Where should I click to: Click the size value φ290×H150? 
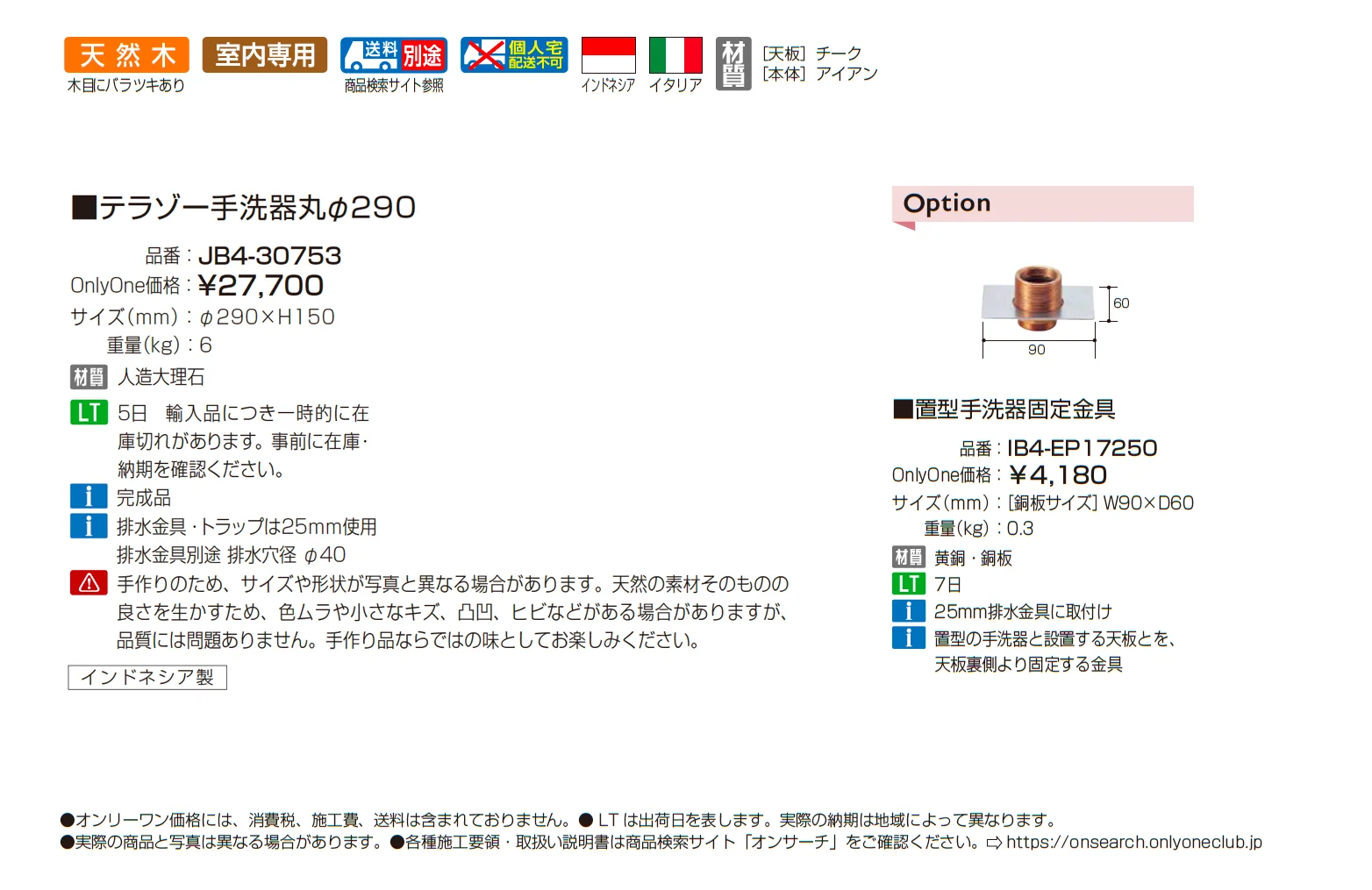(268, 317)
